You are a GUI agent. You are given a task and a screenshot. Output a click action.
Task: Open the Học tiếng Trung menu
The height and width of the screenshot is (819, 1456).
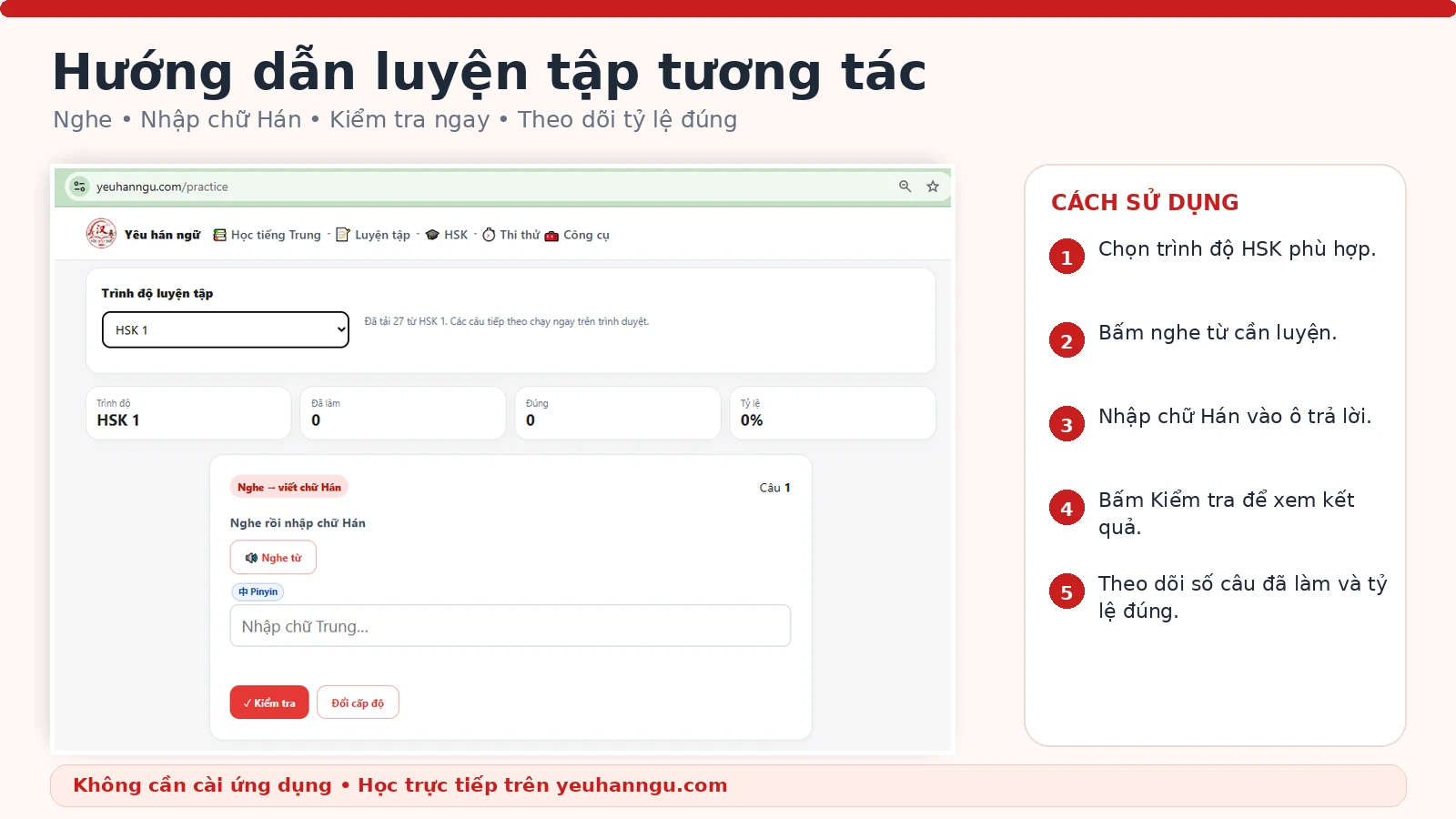(267, 235)
